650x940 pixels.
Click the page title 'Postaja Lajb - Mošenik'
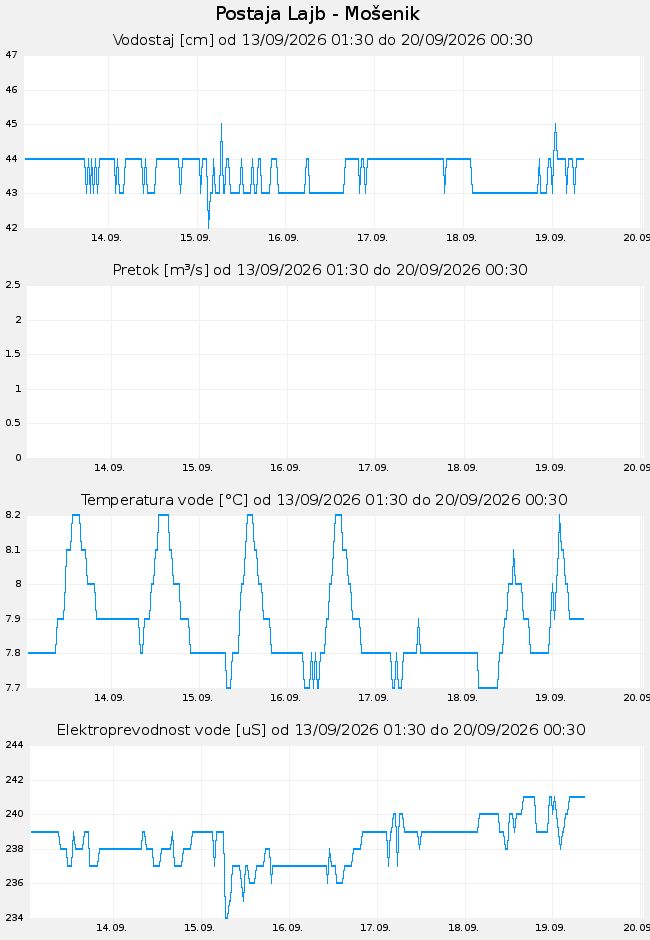pos(317,13)
